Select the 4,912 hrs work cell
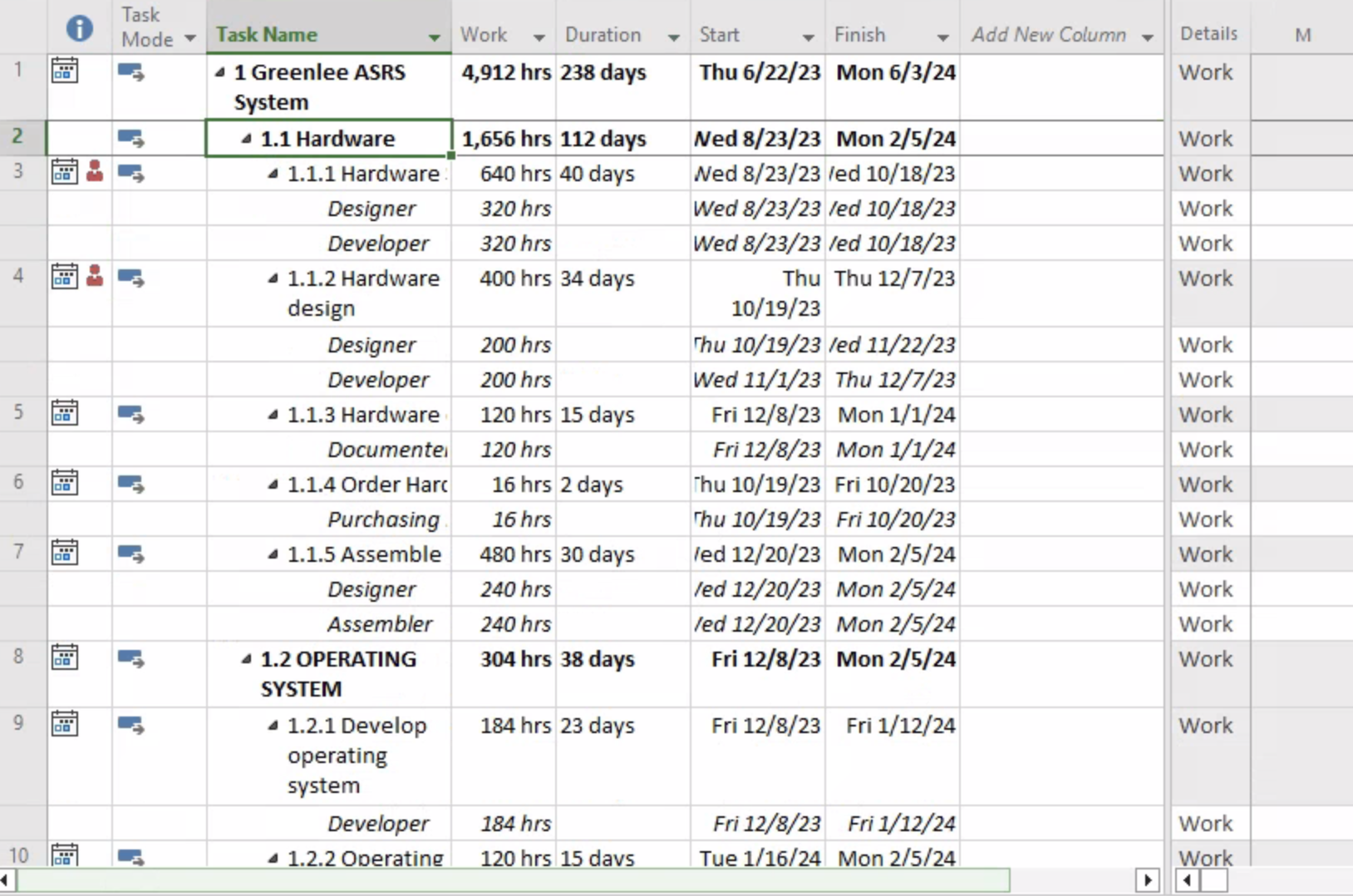This screenshot has height=896, width=1353. (504, 87)
